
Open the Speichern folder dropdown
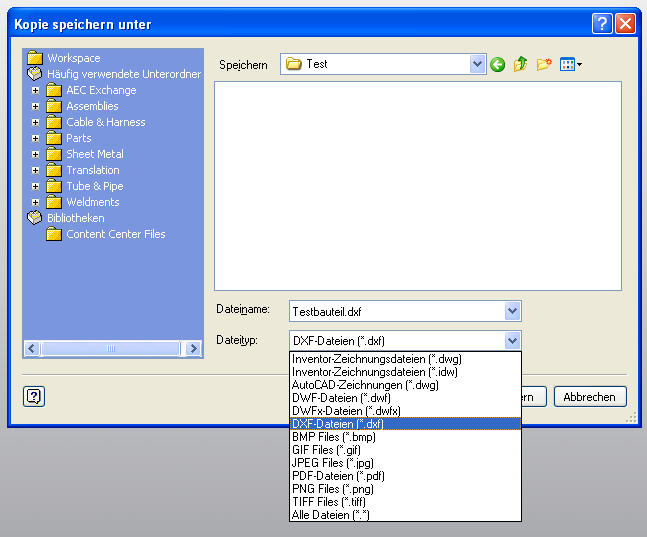click(x=477, y=64)
